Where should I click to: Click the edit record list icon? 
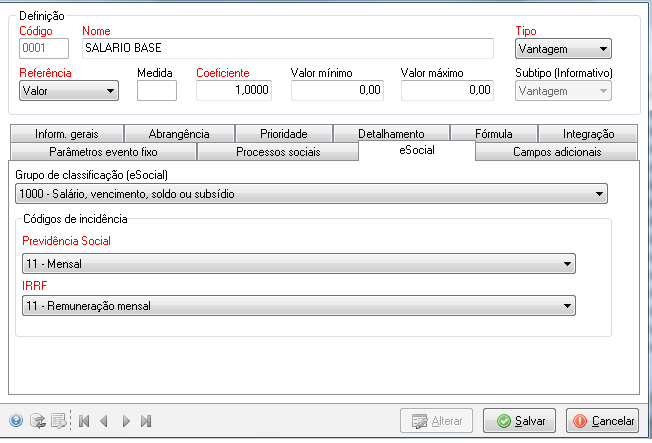point(58,421)
